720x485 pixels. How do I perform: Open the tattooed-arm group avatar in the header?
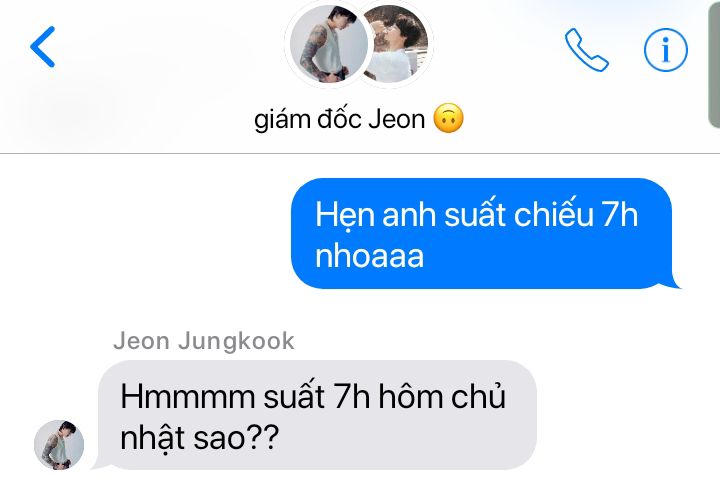pyautogui.click(x=329, y=44)
